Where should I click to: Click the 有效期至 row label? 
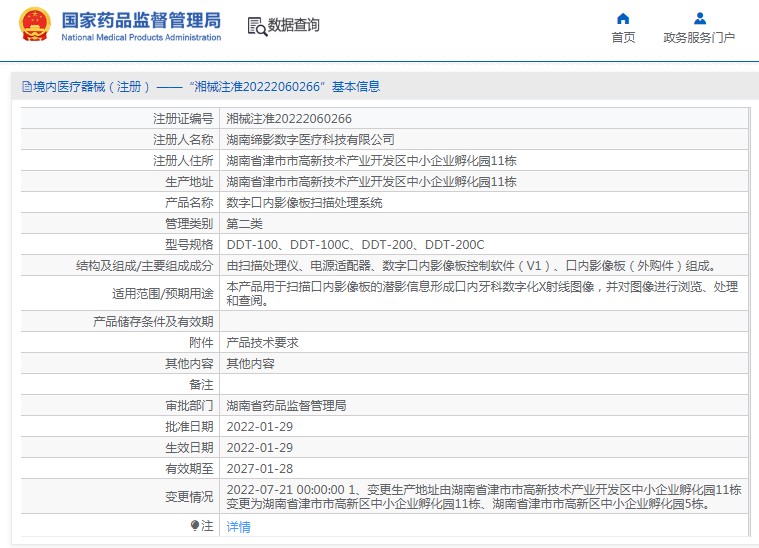coord(189,469)
